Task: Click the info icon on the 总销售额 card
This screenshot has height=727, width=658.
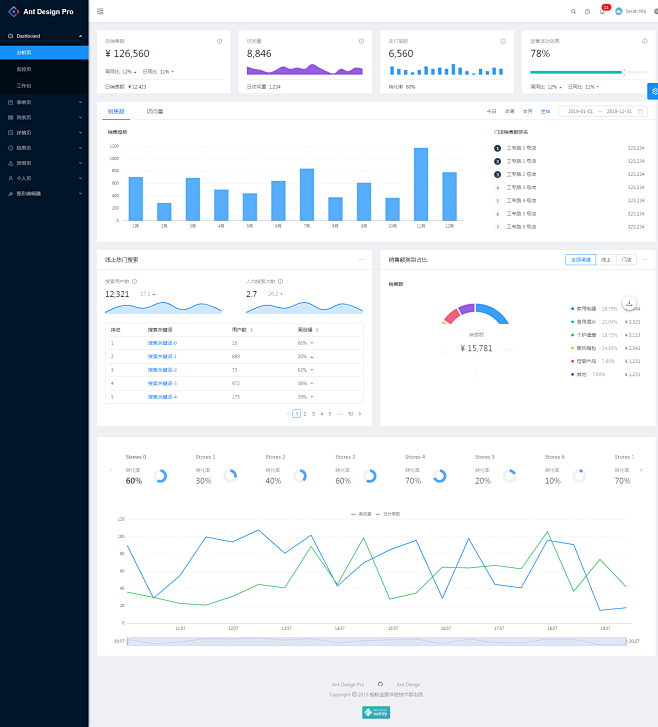Action: point(219,41)
